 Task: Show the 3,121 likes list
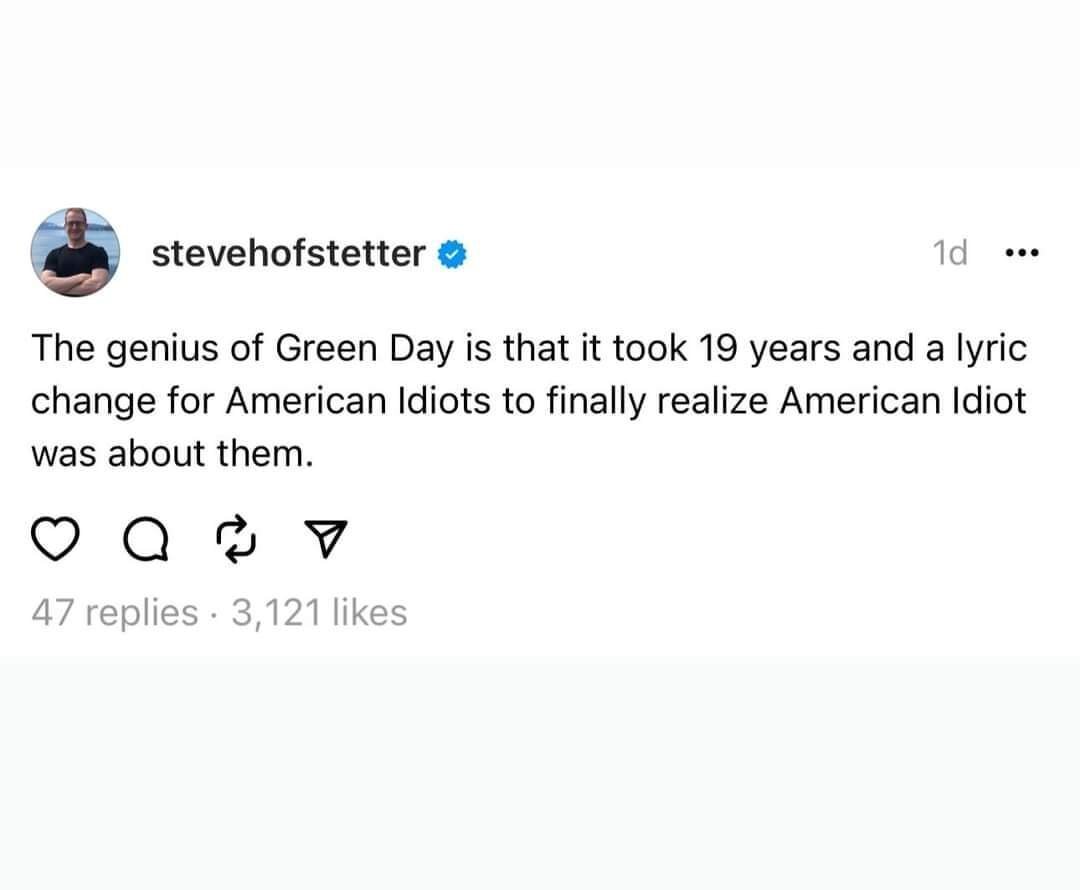[319, 612]
